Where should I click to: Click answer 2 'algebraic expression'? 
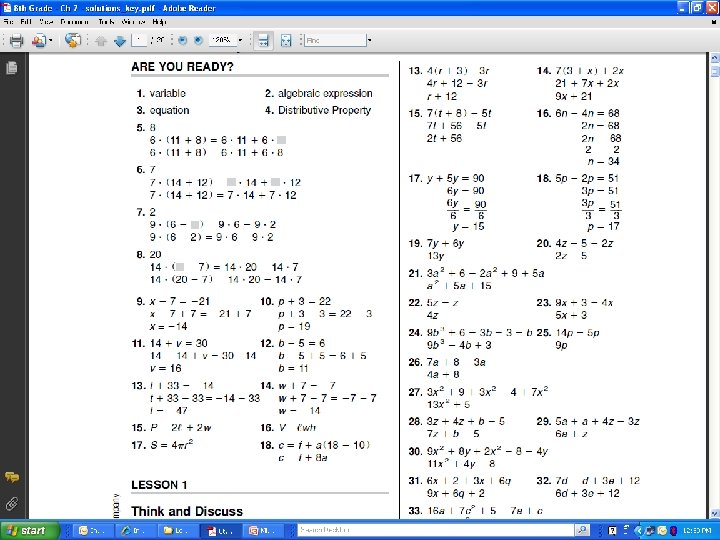tap(325, 94)
